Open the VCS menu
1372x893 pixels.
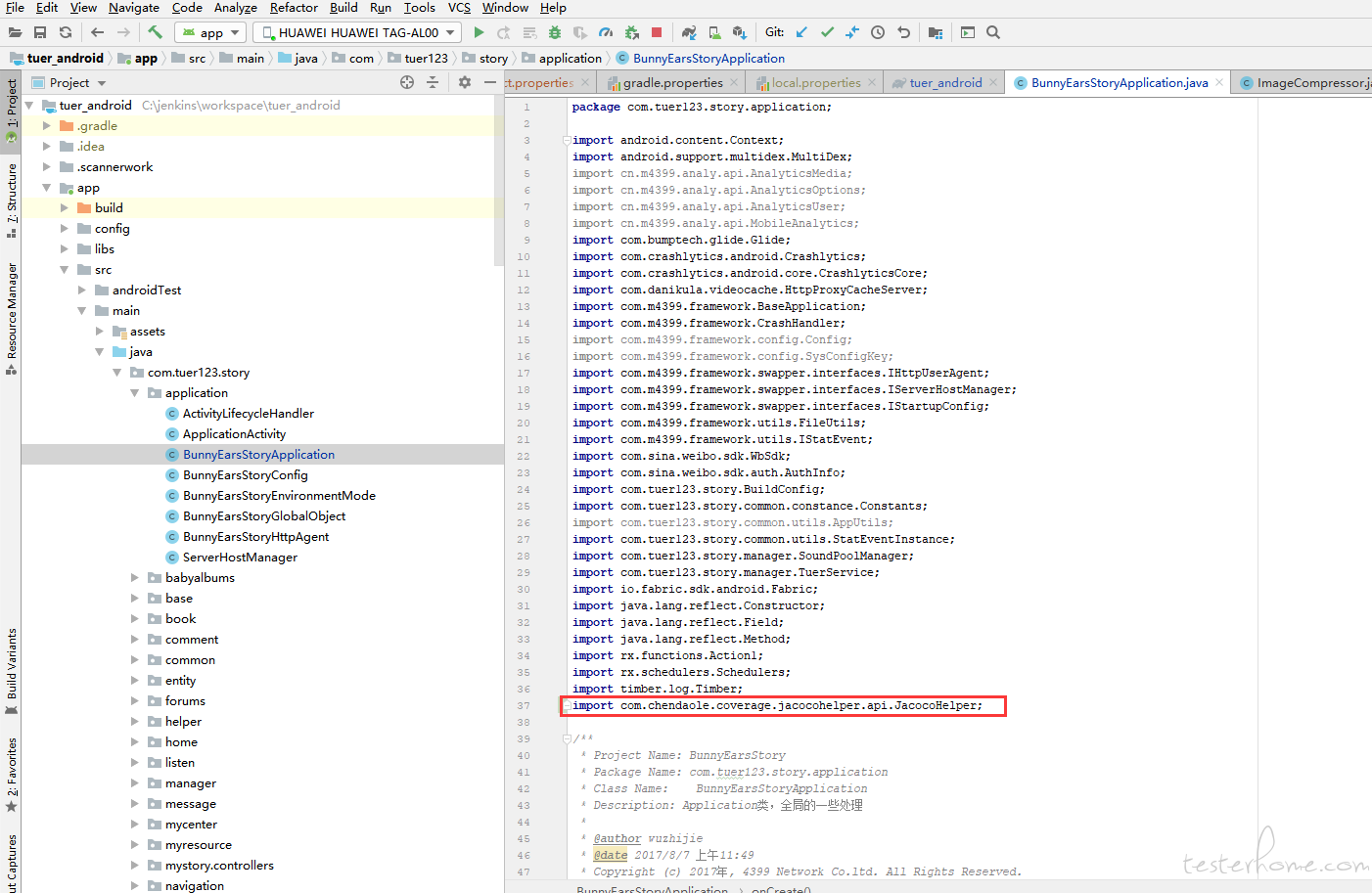click(x=459, y=8)
